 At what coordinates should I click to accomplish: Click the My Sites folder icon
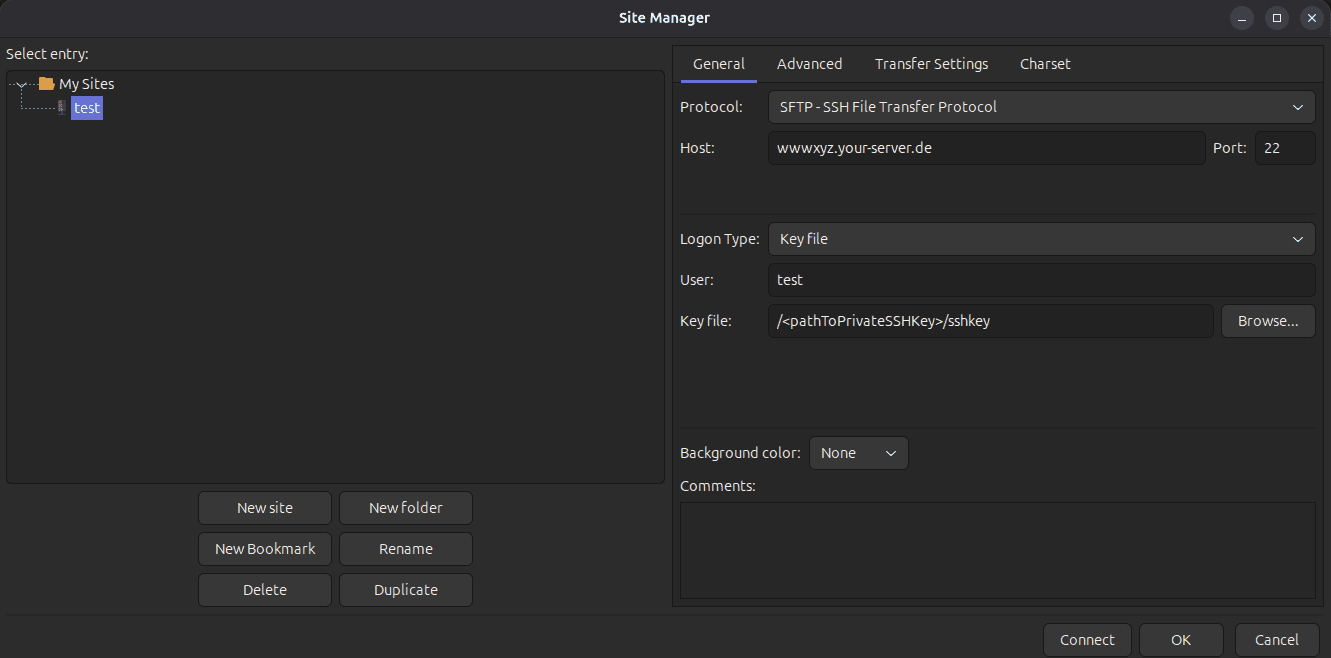(46, 84)
